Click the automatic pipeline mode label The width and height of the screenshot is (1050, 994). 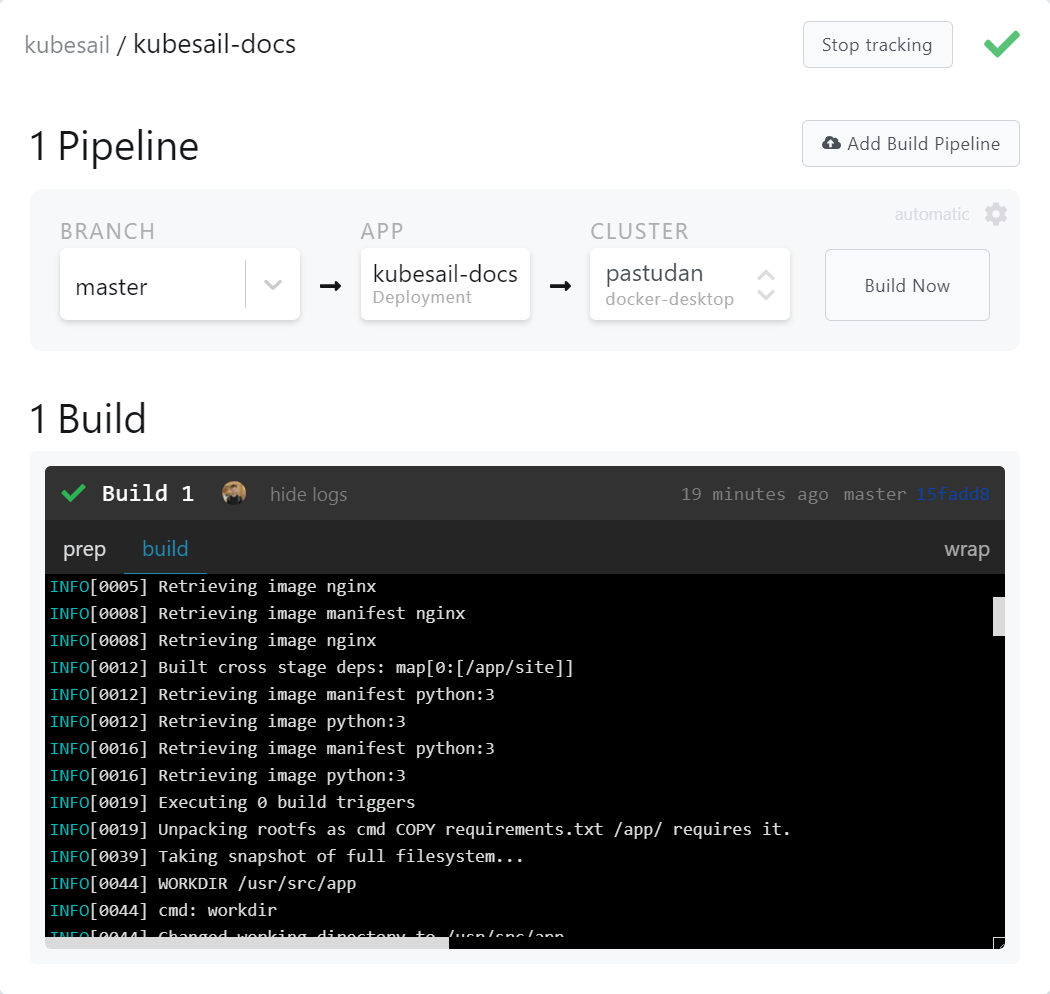click(x=931, y=214)
